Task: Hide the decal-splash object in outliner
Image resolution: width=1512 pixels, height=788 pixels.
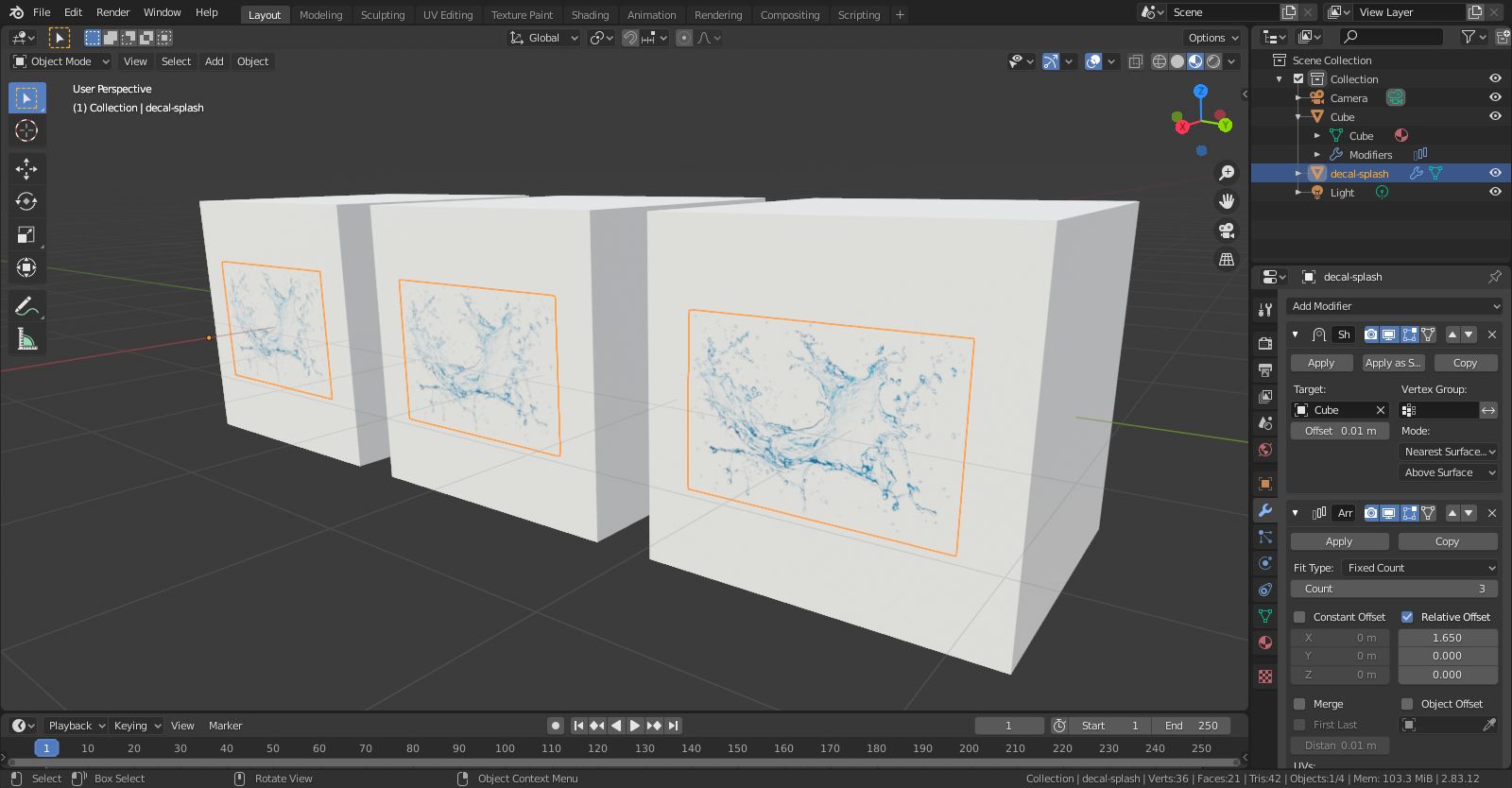Action: 1495,174
